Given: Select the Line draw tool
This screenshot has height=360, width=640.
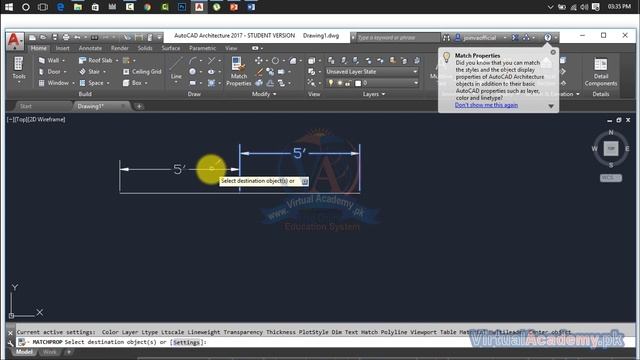Looking at the screenshot, I should (176, 69).
